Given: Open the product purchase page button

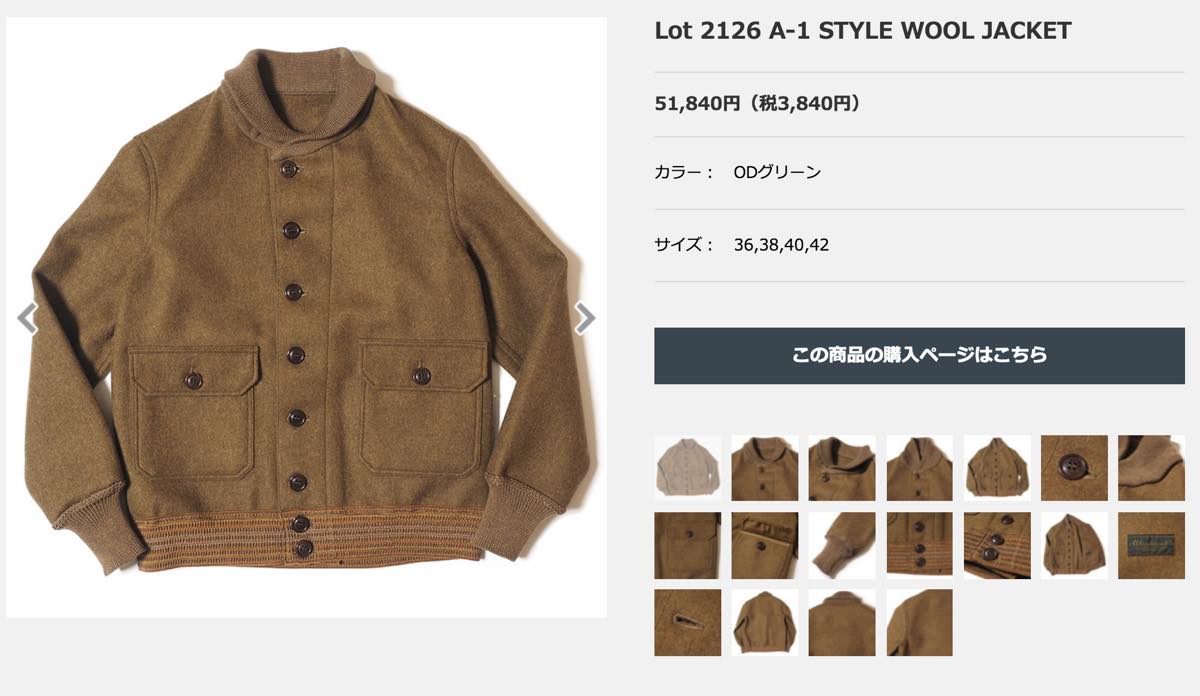Looking at the screenshot, I should click(x=919, y=355).
